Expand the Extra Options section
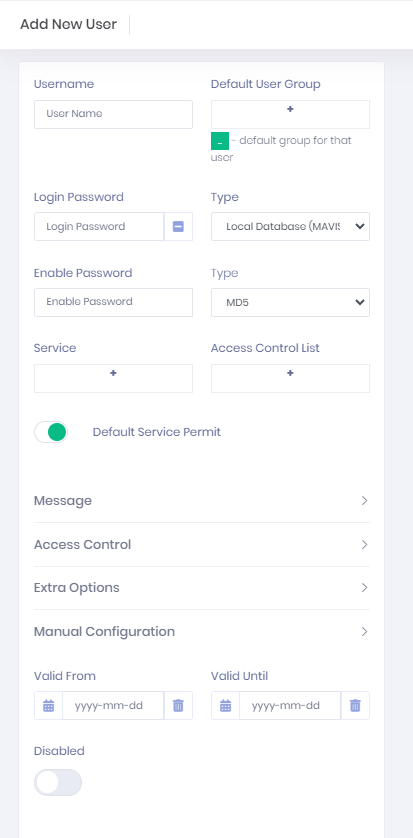Screen dimensions: 413x838 202,588
